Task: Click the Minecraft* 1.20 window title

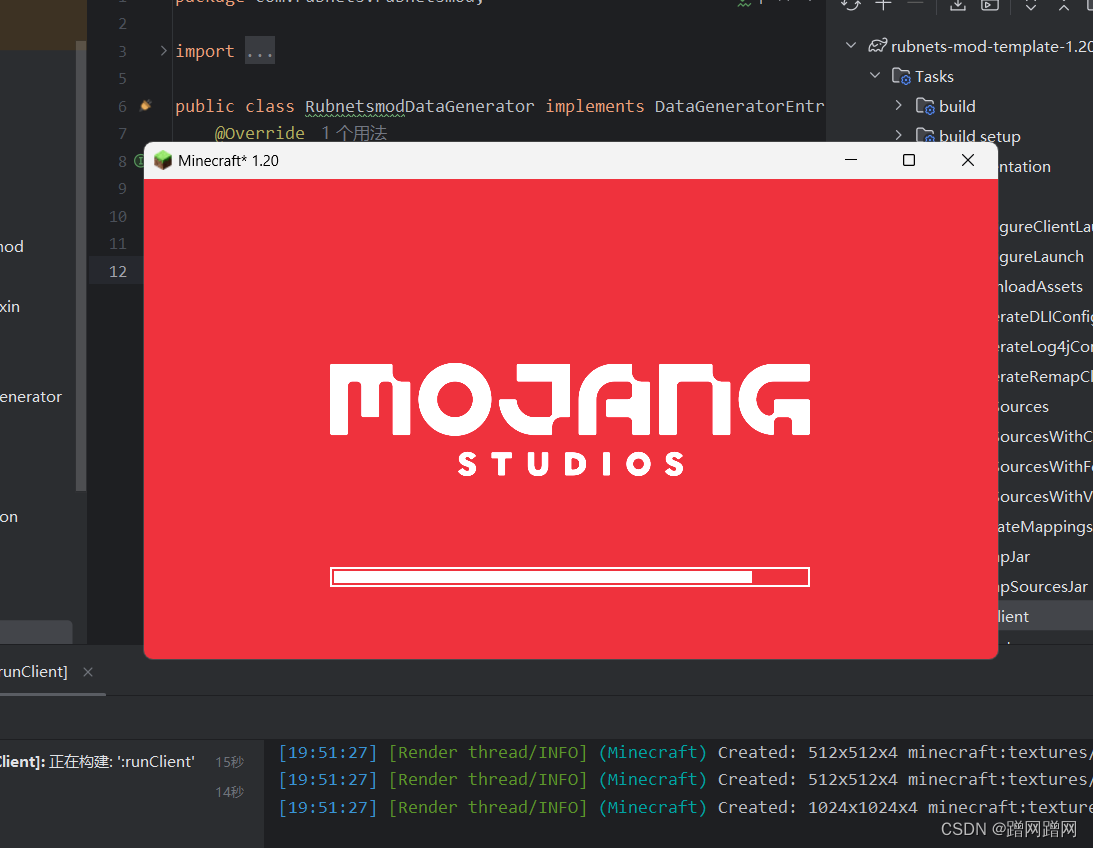Action: [x=228, y=161]
